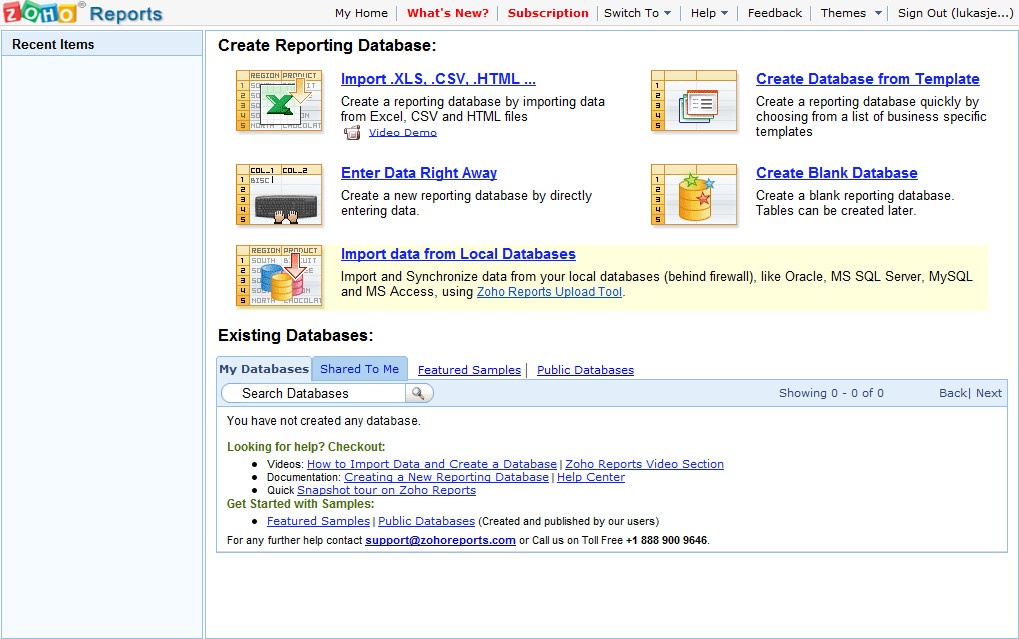Open the Featured Samples tab link
Image resolution: width=1019 pixels, height=639 pixels.
click(x=469, y=370)
